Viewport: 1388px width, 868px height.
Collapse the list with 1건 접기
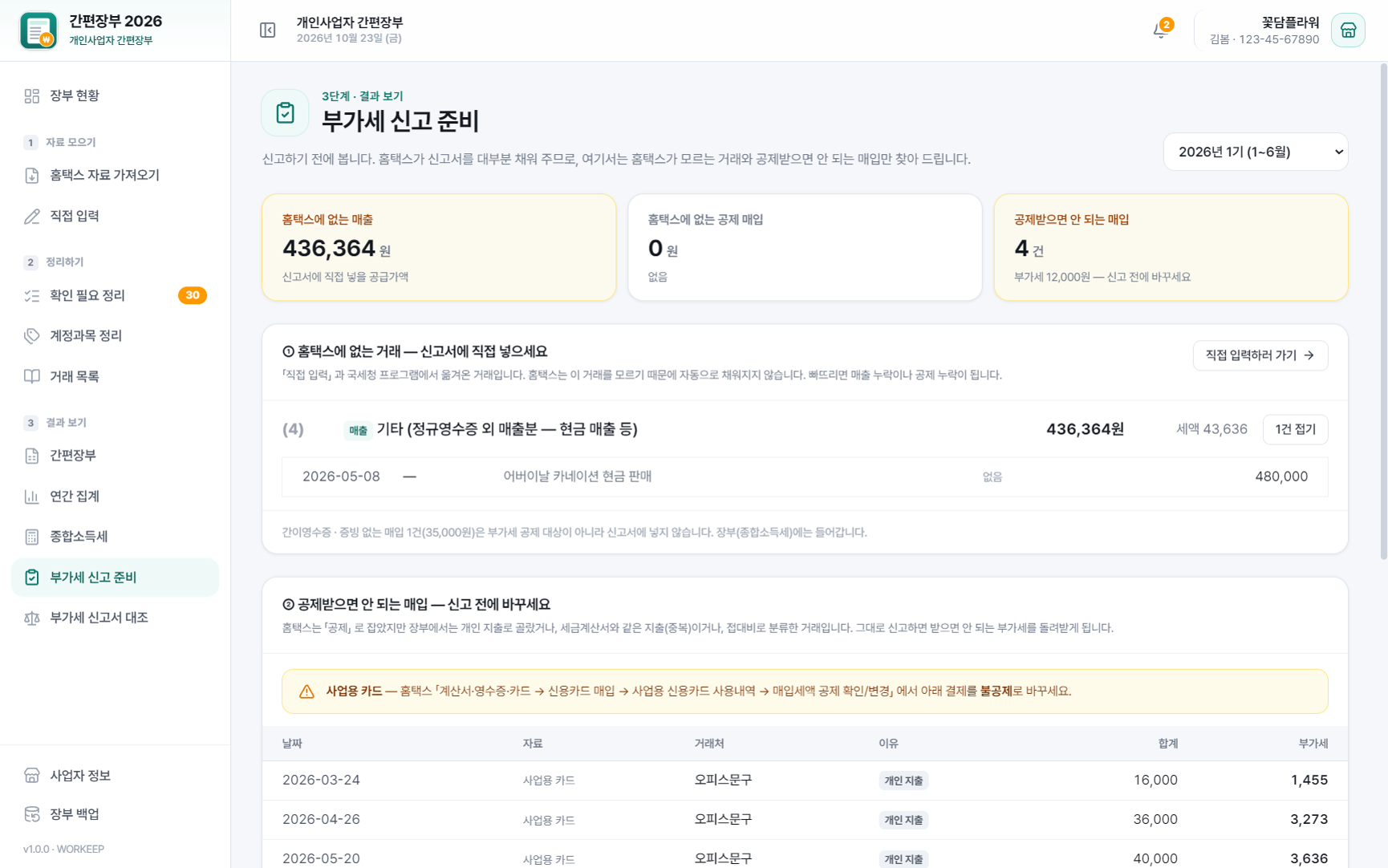[1295, 429]
